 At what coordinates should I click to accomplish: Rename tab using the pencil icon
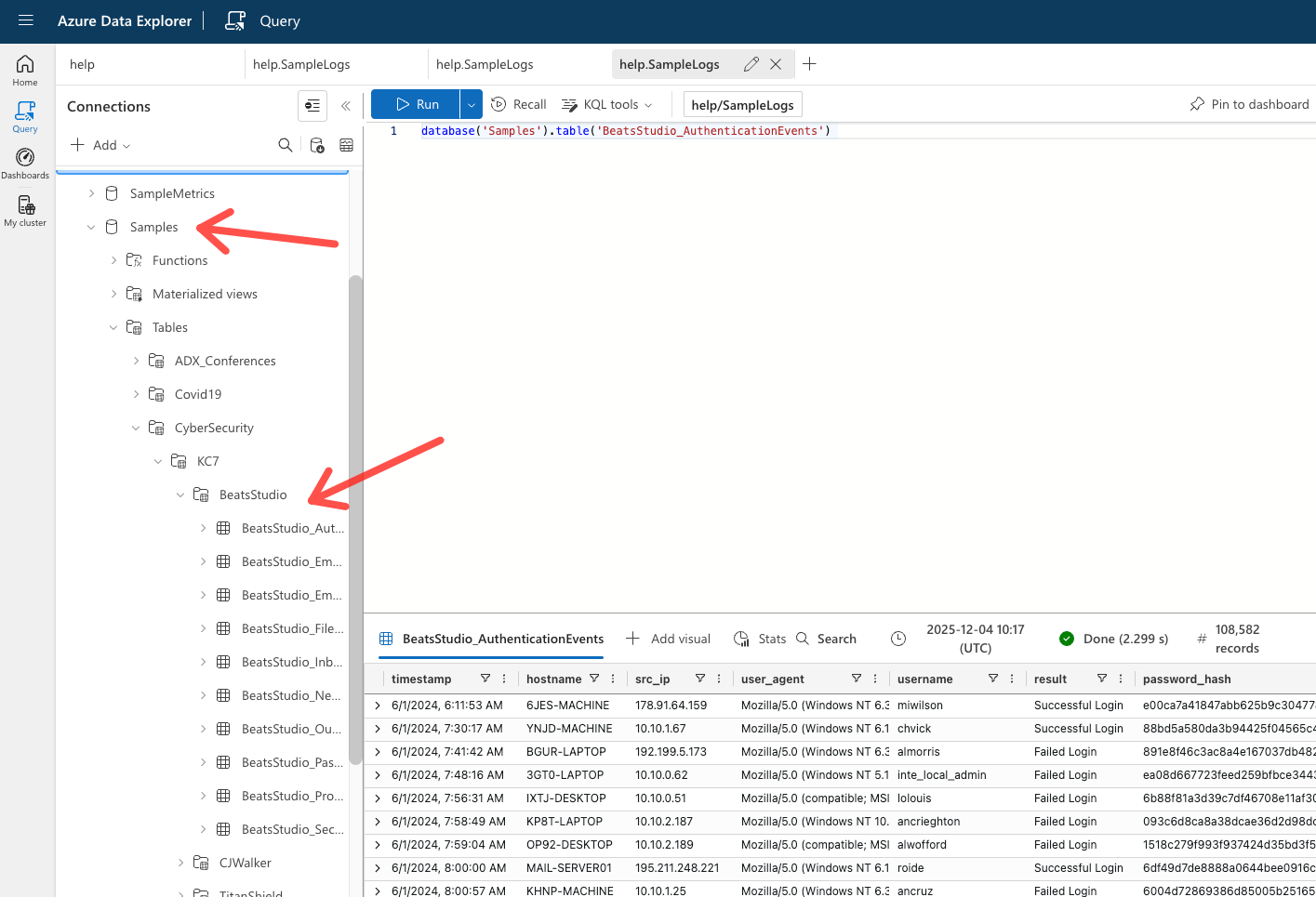(x=751, y=64)
